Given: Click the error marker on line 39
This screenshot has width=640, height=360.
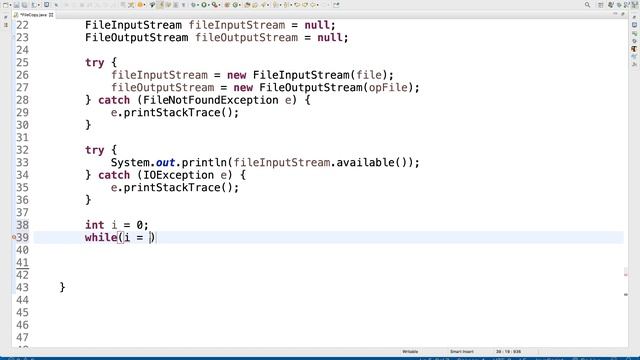Looking at the screenshot, I should 14,237.
